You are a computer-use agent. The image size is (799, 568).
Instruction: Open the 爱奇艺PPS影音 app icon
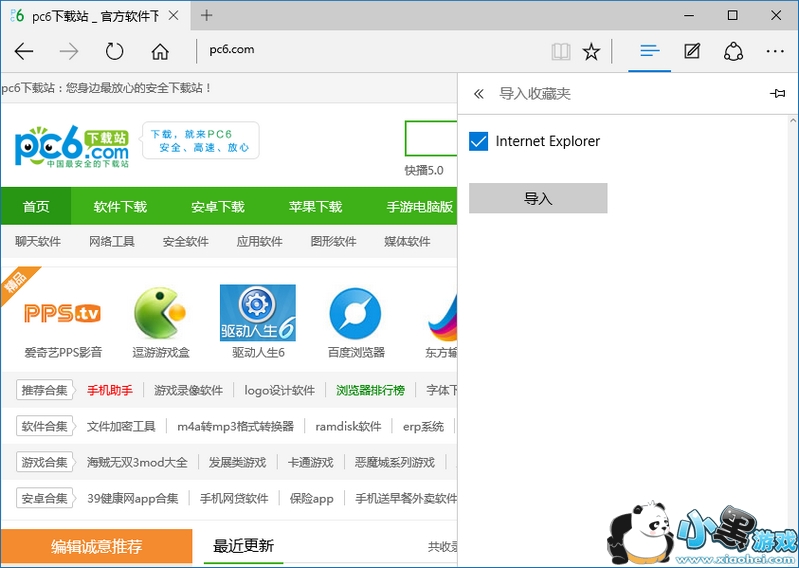[63, 313]
